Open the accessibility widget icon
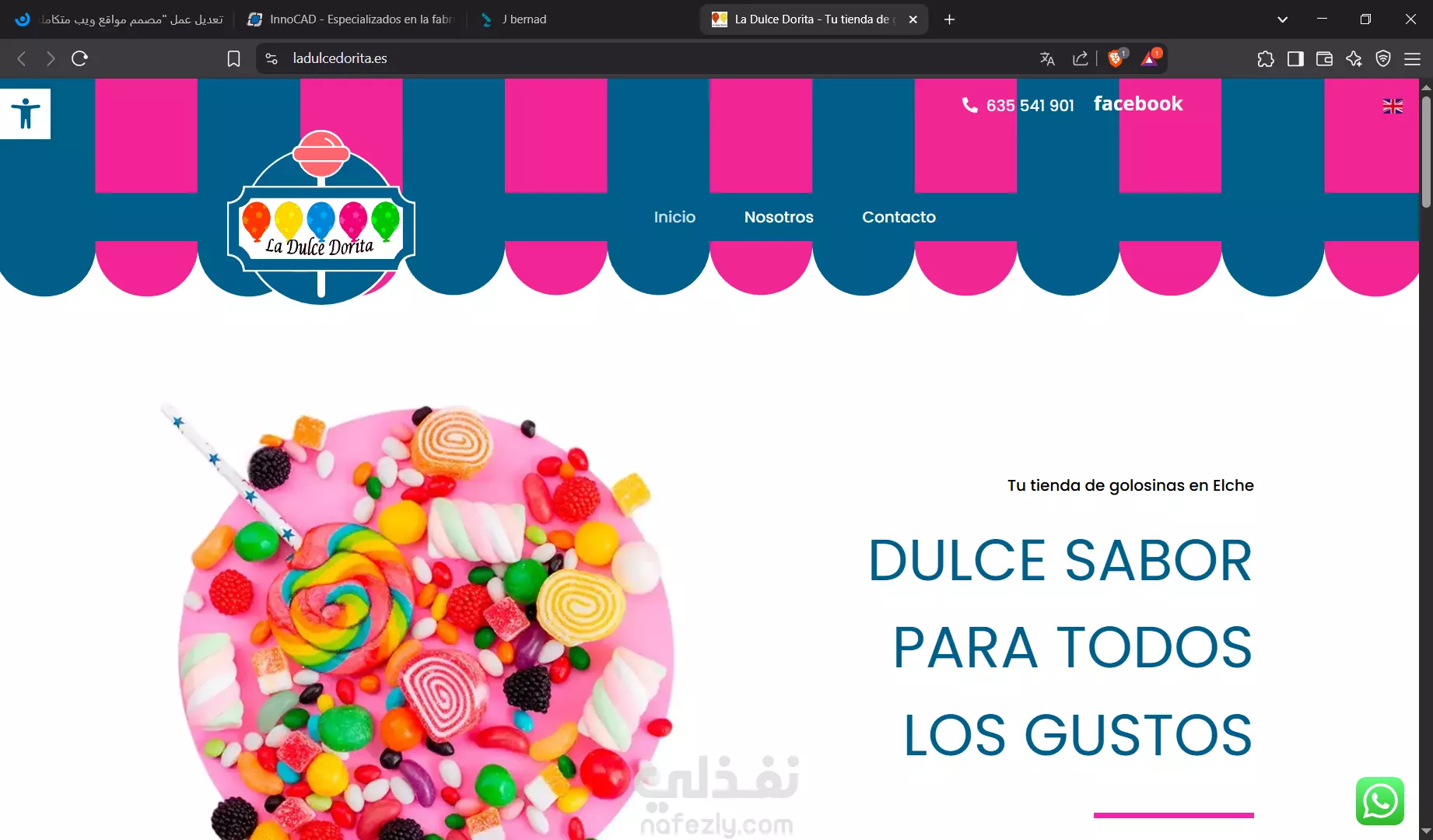Viewport: 1433px width, 840px height. 25,114
